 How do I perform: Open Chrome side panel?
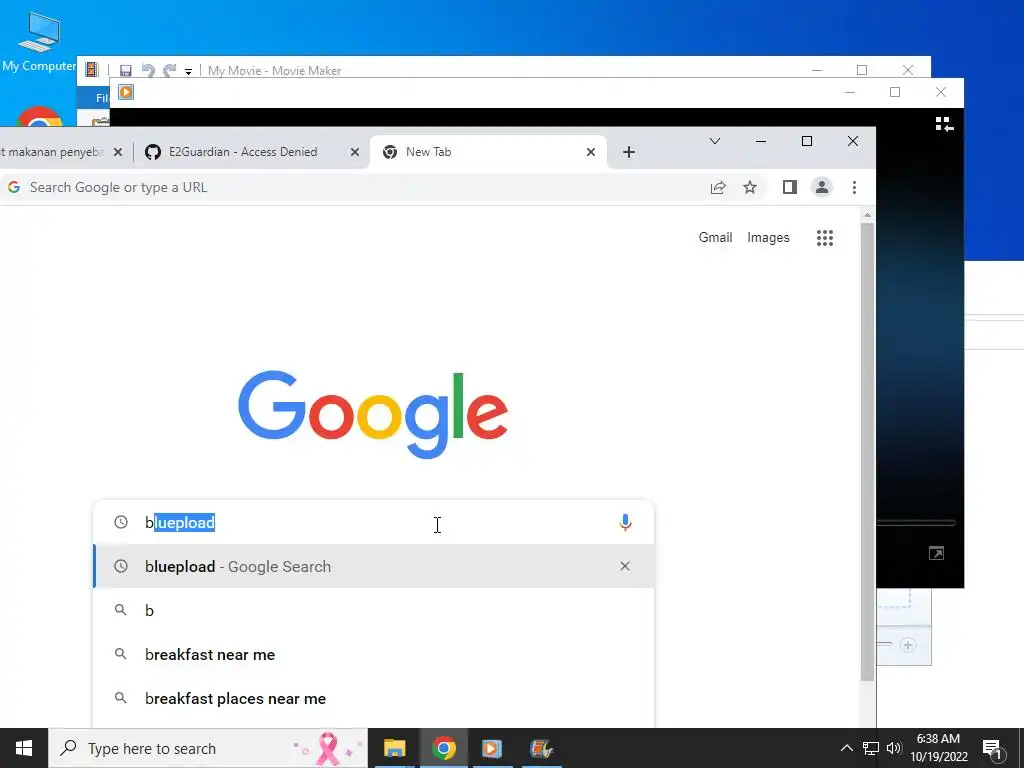tap(790, 187)
